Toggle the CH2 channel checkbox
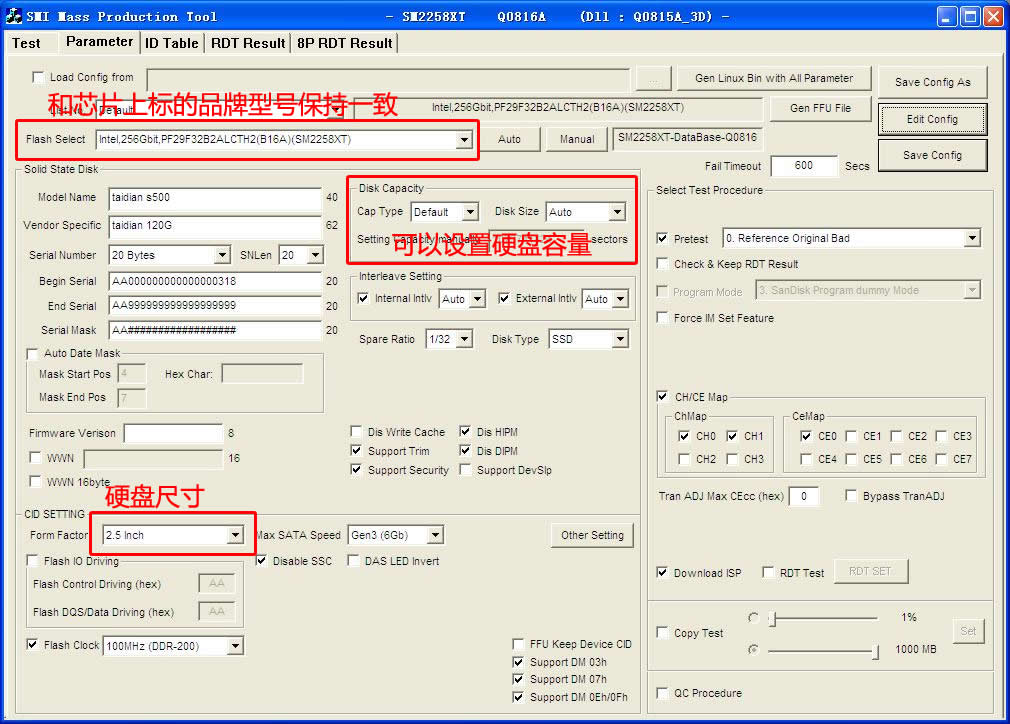Viewport: 1010px width, 724px height. pos(684,459)
